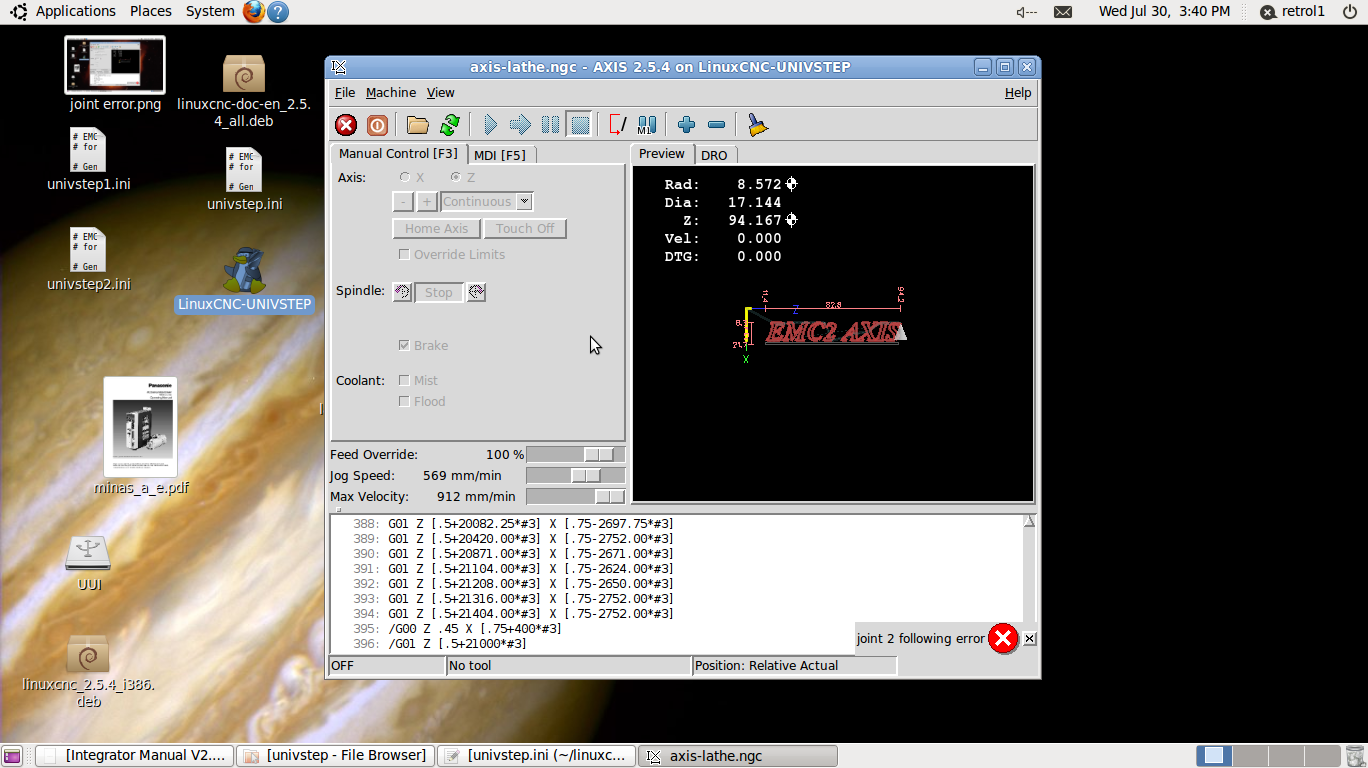Screen dimensions: 1368x768
Task: Zoom in the preview with plus icon
Action: coord(686,125)
